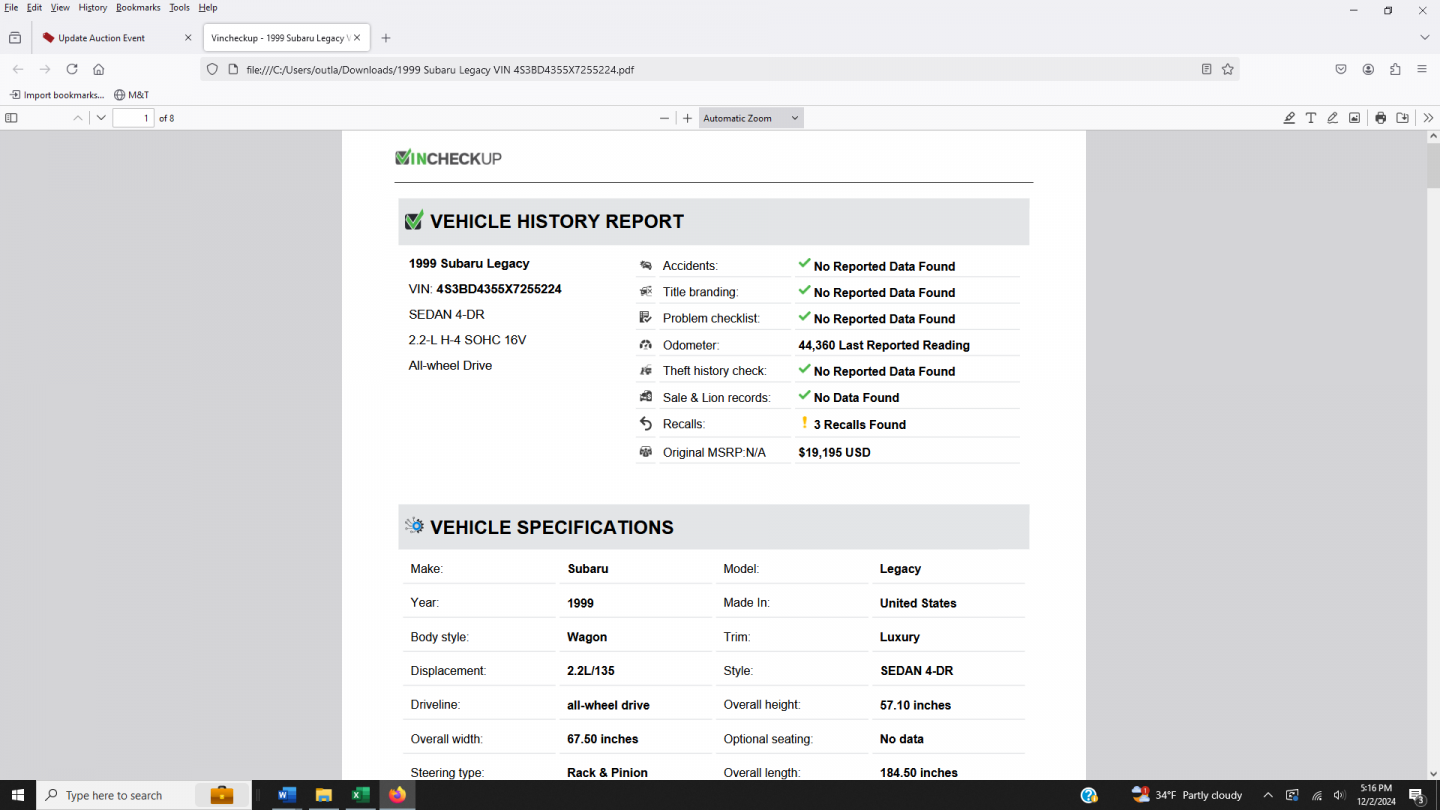Open the File menu
This screenshot has width=1440, height=810.
point(11,7)
